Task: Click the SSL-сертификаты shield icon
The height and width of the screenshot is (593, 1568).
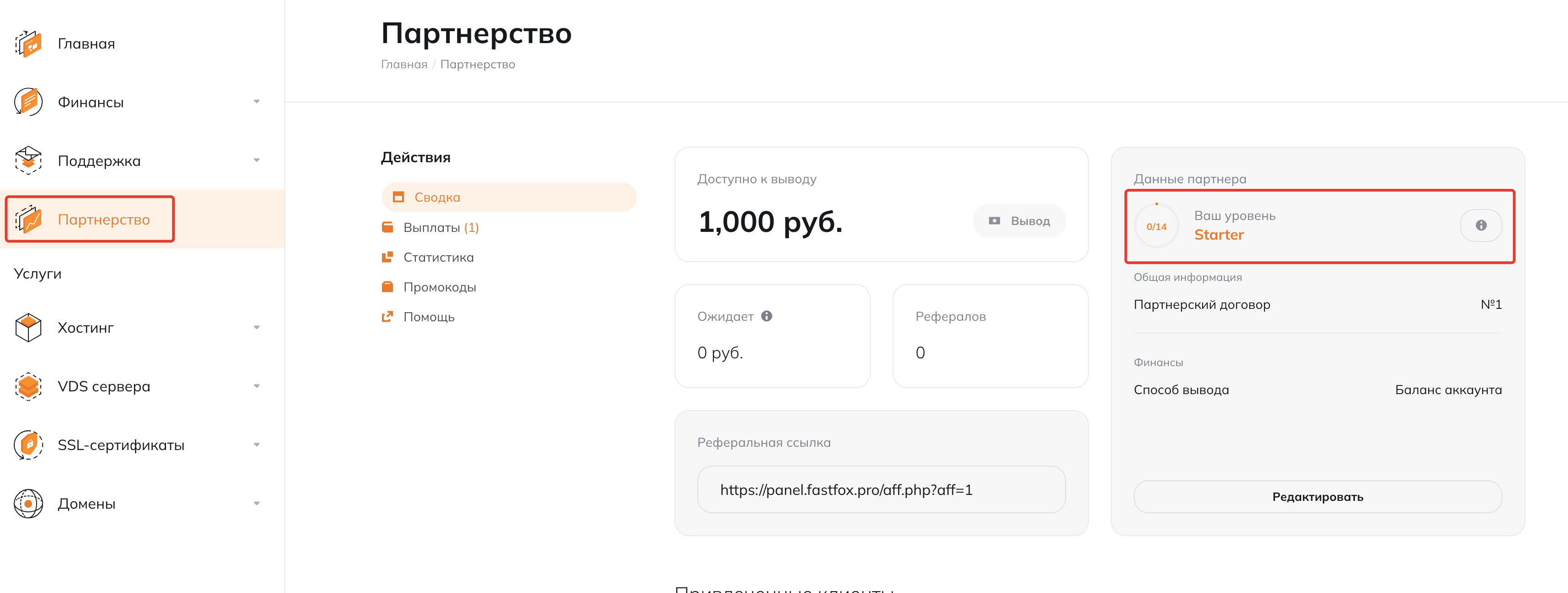Action: point(28,445)
